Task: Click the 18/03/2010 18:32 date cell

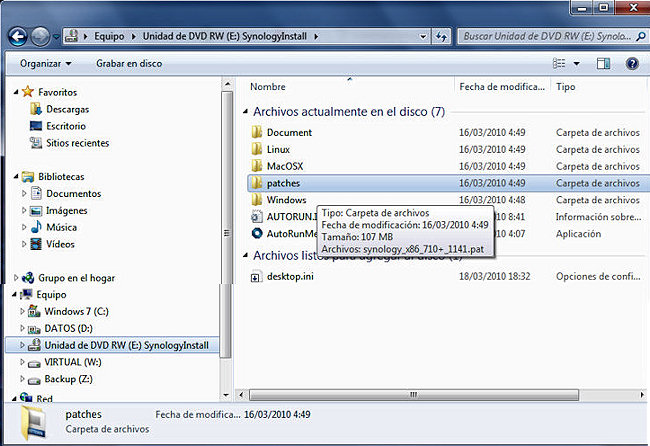Action: pyautogui.click(x=495, y=276)
